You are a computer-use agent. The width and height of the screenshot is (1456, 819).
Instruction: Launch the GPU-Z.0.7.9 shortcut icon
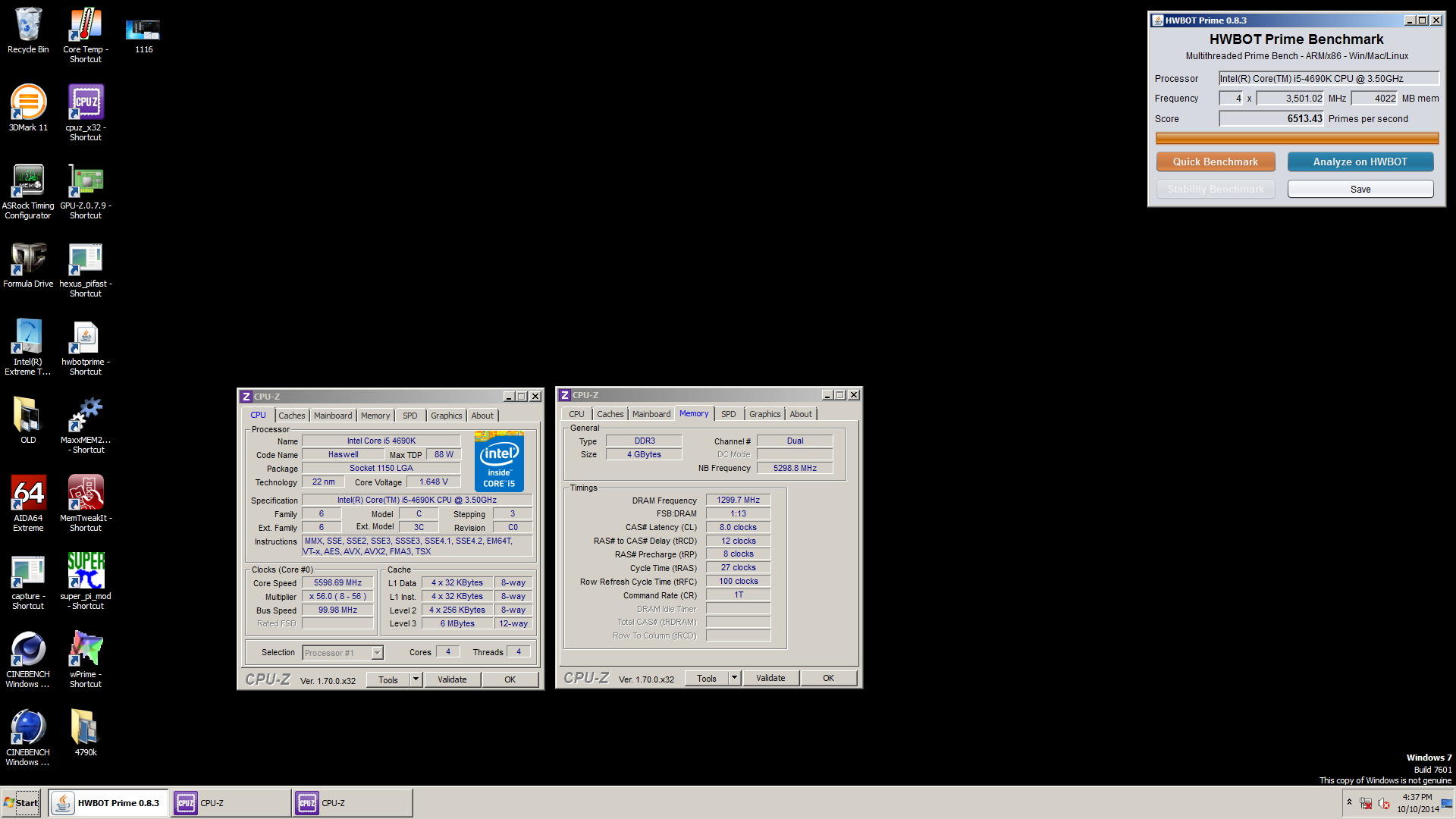pyautogui.click(x=85, y=191)
